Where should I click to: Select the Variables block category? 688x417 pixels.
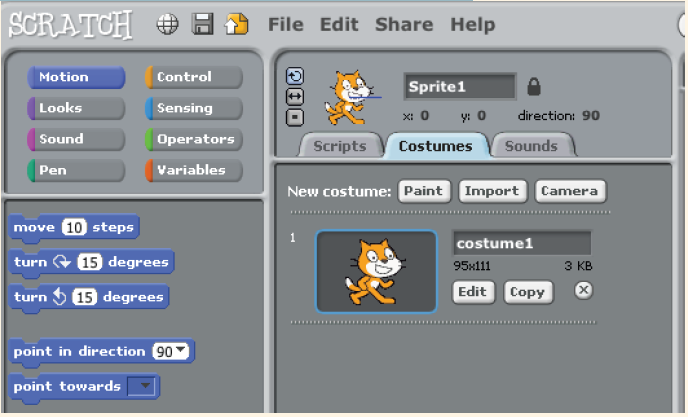pos(194,170)
